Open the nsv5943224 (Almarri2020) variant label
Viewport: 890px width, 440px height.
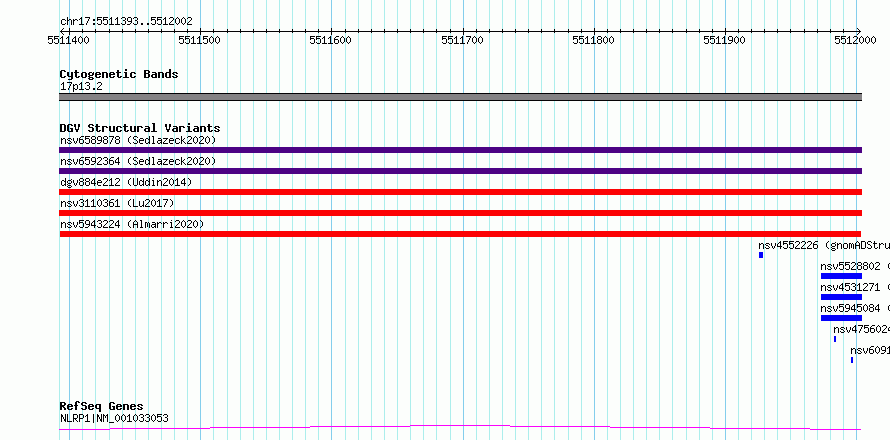pyautogui.click(x=132, y=224)
